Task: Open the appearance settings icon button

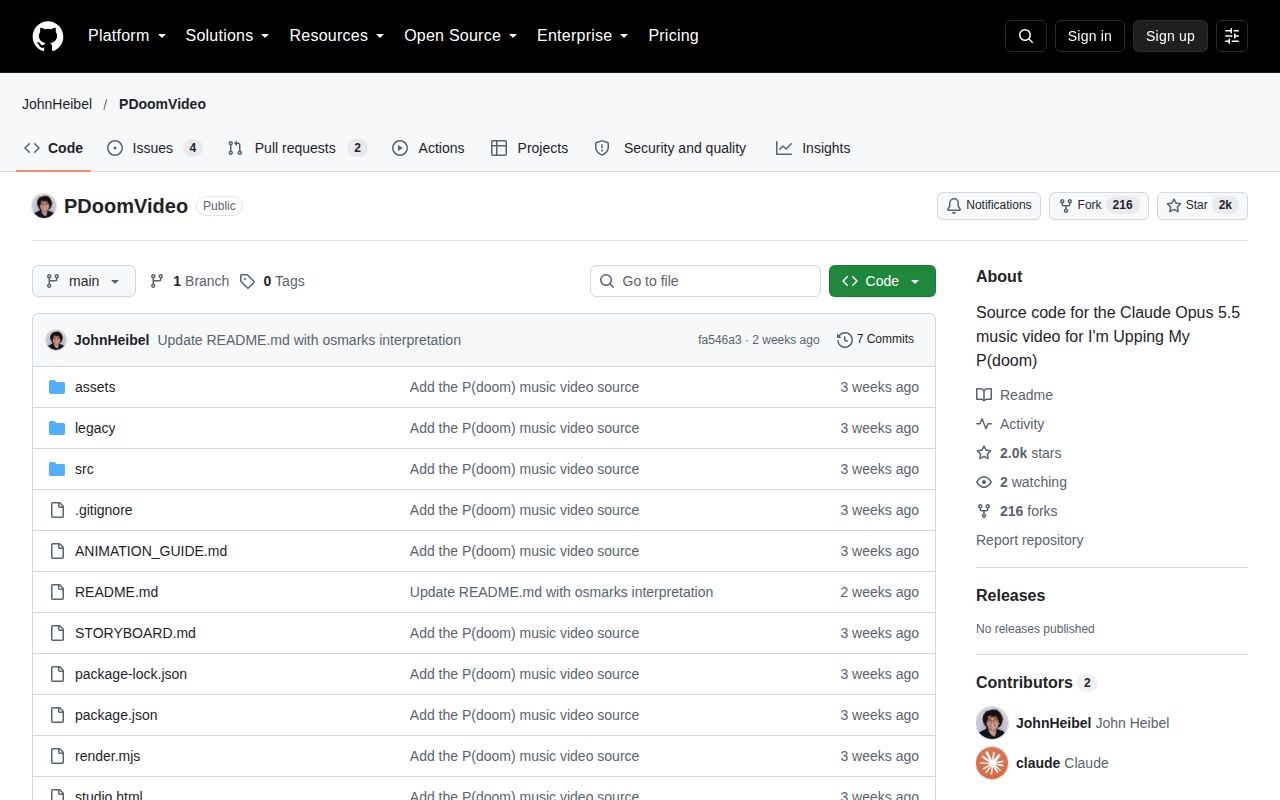Action: tap(1232, 36)
